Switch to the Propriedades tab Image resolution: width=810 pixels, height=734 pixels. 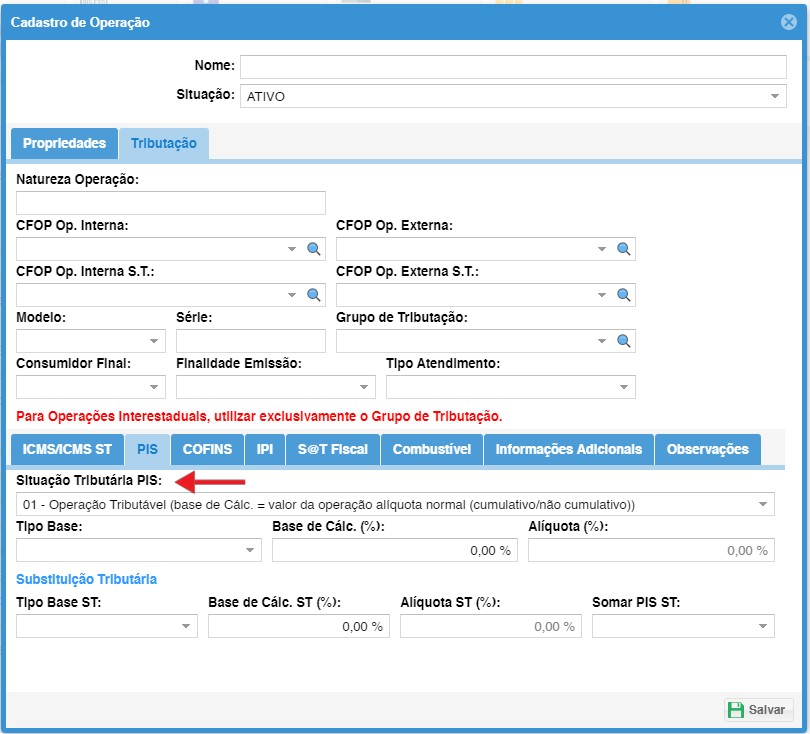pyautogui.click(x=64, y=144)
